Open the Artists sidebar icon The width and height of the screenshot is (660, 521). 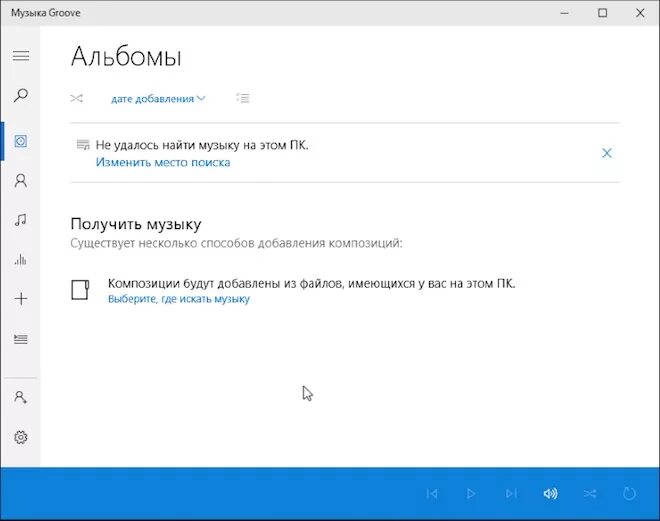[21, 181]
